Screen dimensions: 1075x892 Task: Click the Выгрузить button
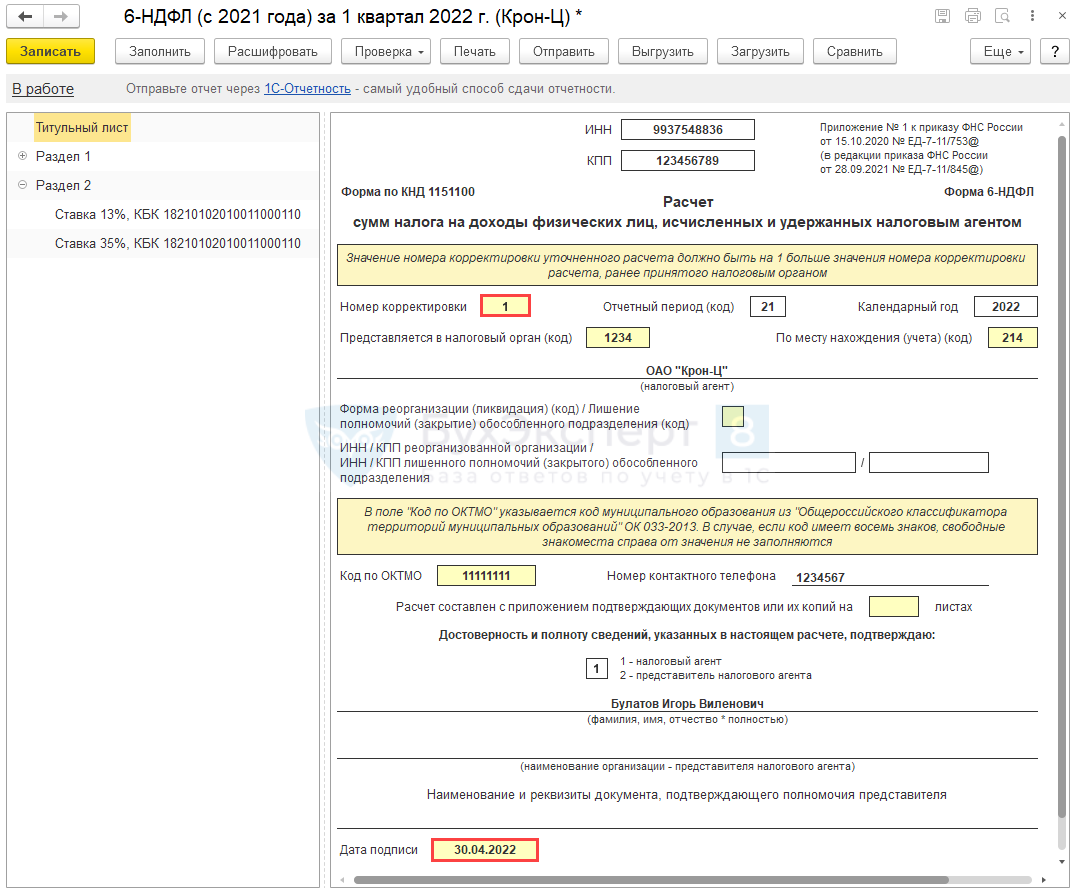663,51
